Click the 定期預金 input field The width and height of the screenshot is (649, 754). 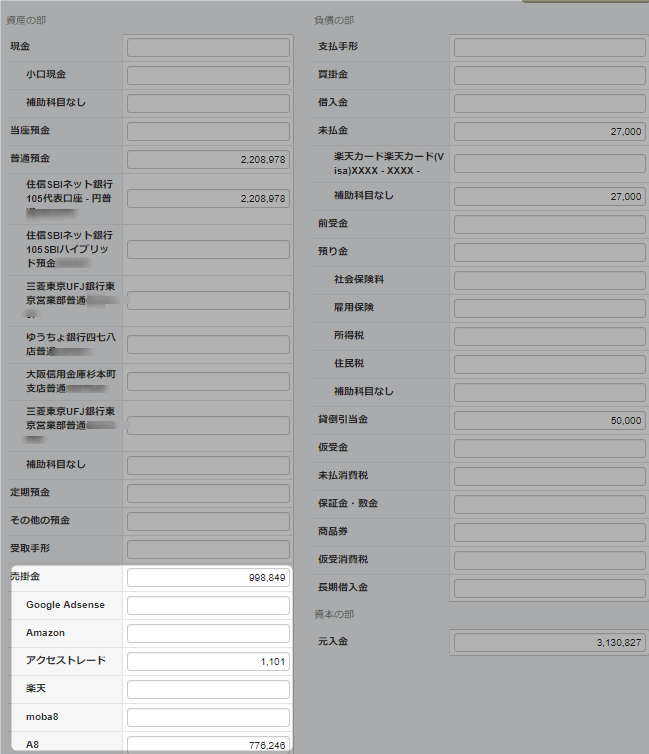[208, 493]
